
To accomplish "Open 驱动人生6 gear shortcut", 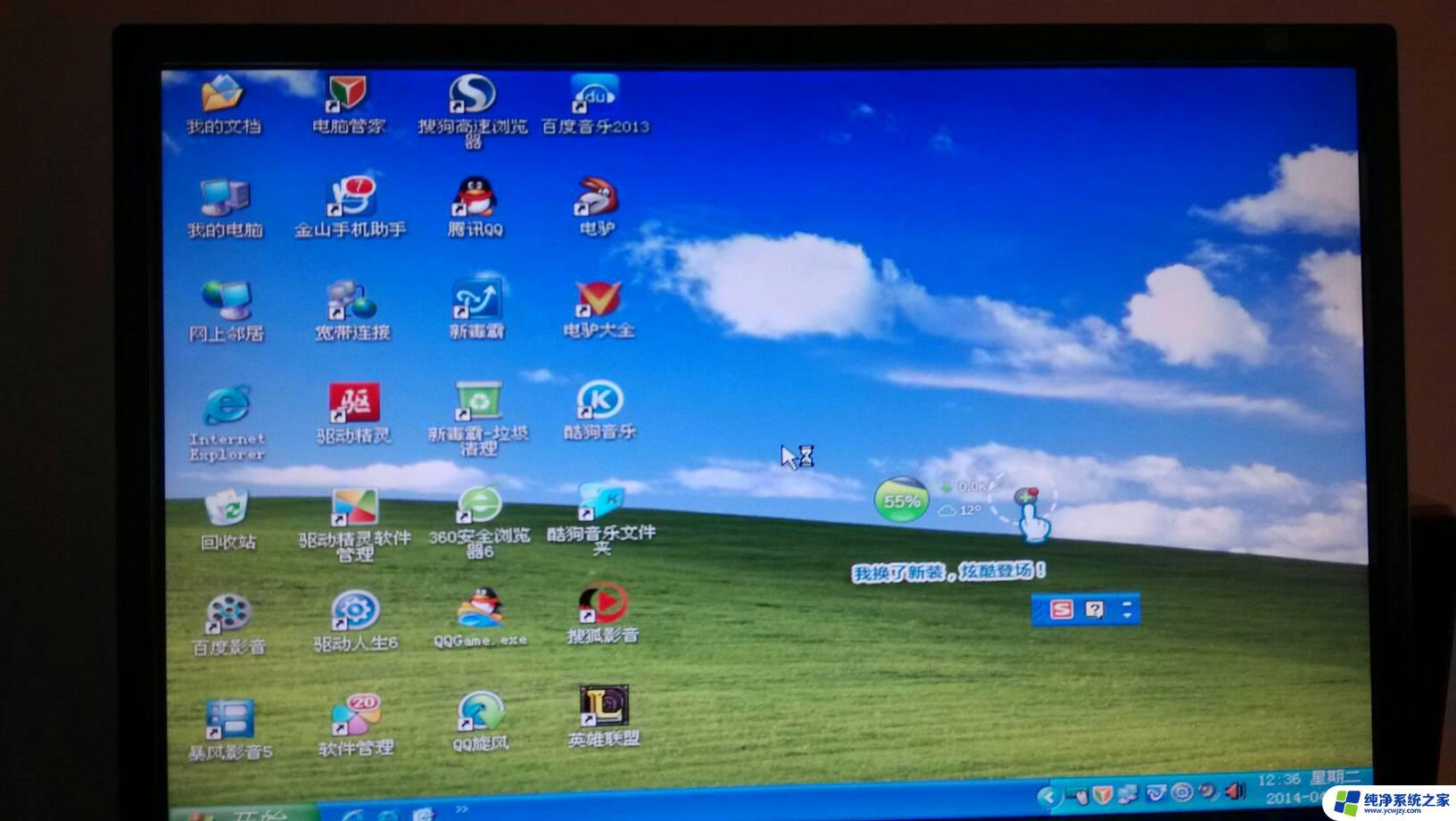I will pyautogui.click(x=355, y=621).
